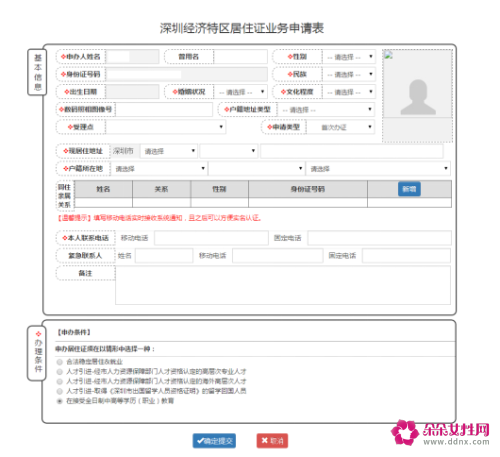Viewport: 500px width, 457px height.
Task: Open the 受理点 dropdown
Action: (x=165, y=127)
